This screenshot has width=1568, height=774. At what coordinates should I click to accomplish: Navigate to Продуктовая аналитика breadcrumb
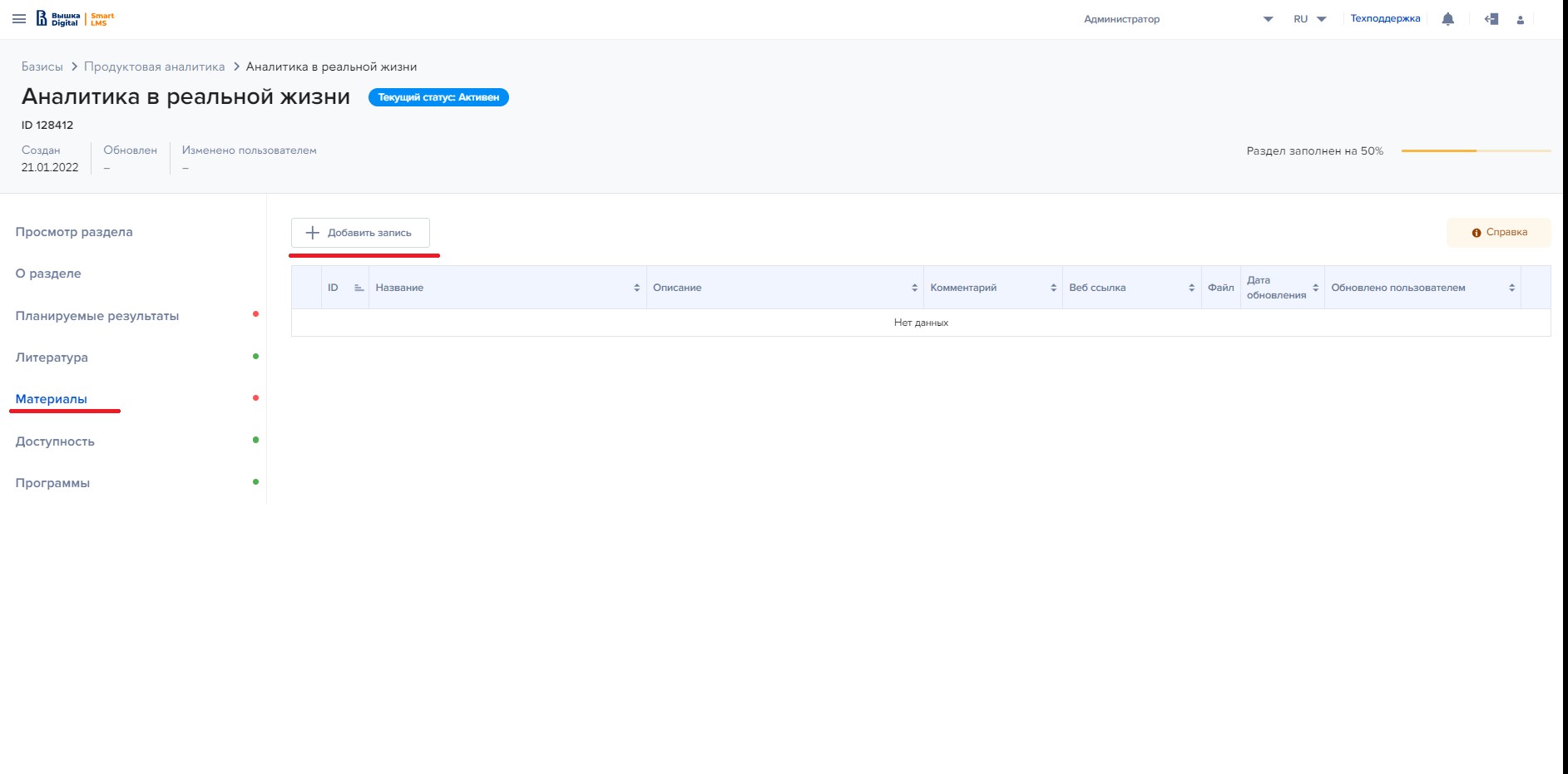154,67
